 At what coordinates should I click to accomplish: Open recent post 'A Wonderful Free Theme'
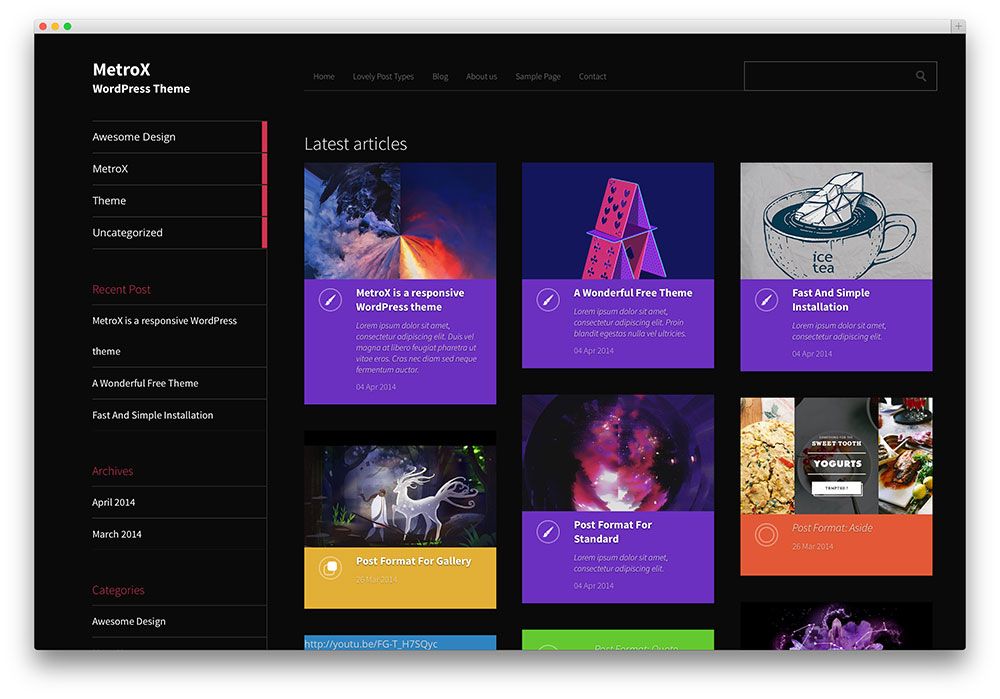145,383
